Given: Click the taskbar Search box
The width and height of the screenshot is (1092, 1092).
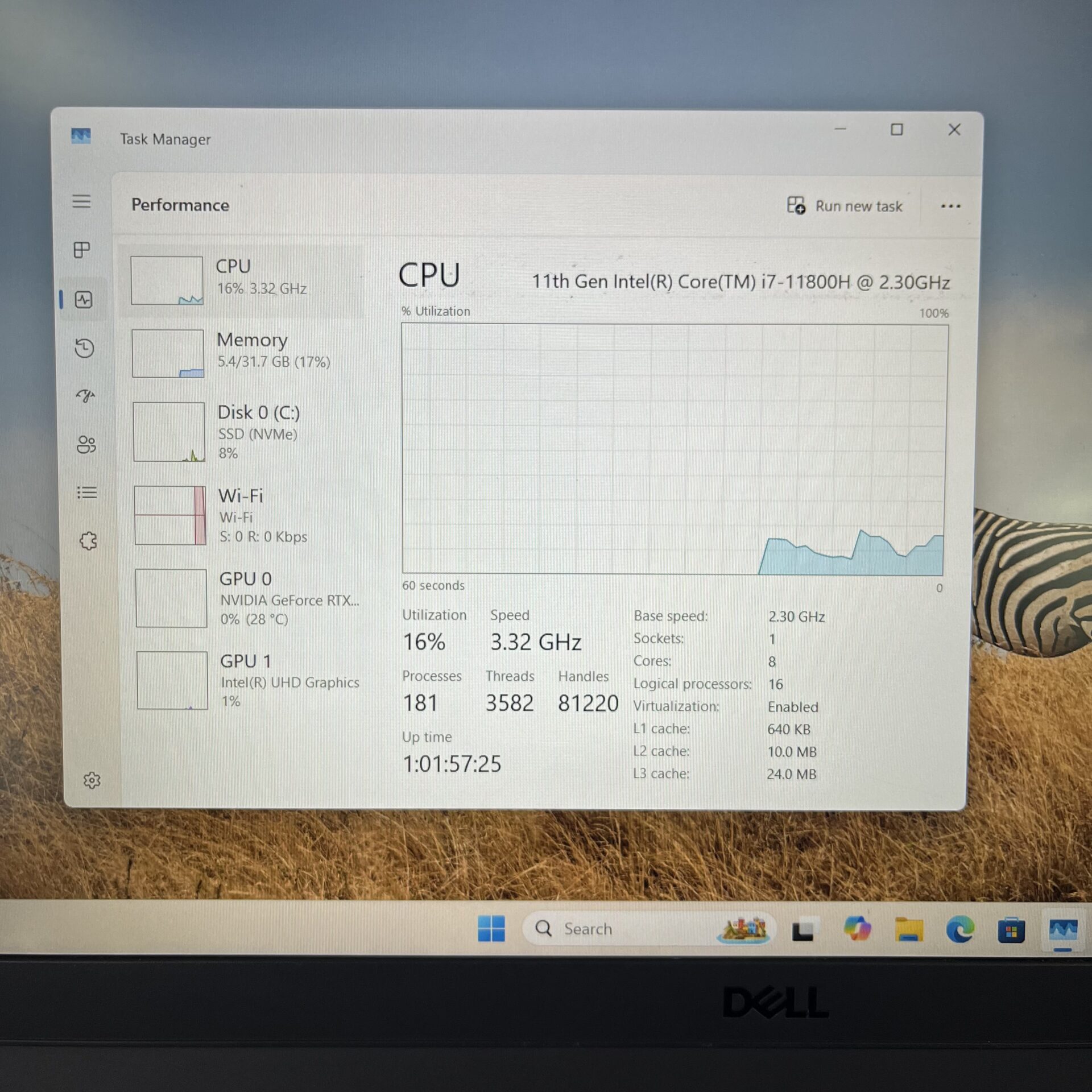Looking at the screenshot, I should click(649, 929).
